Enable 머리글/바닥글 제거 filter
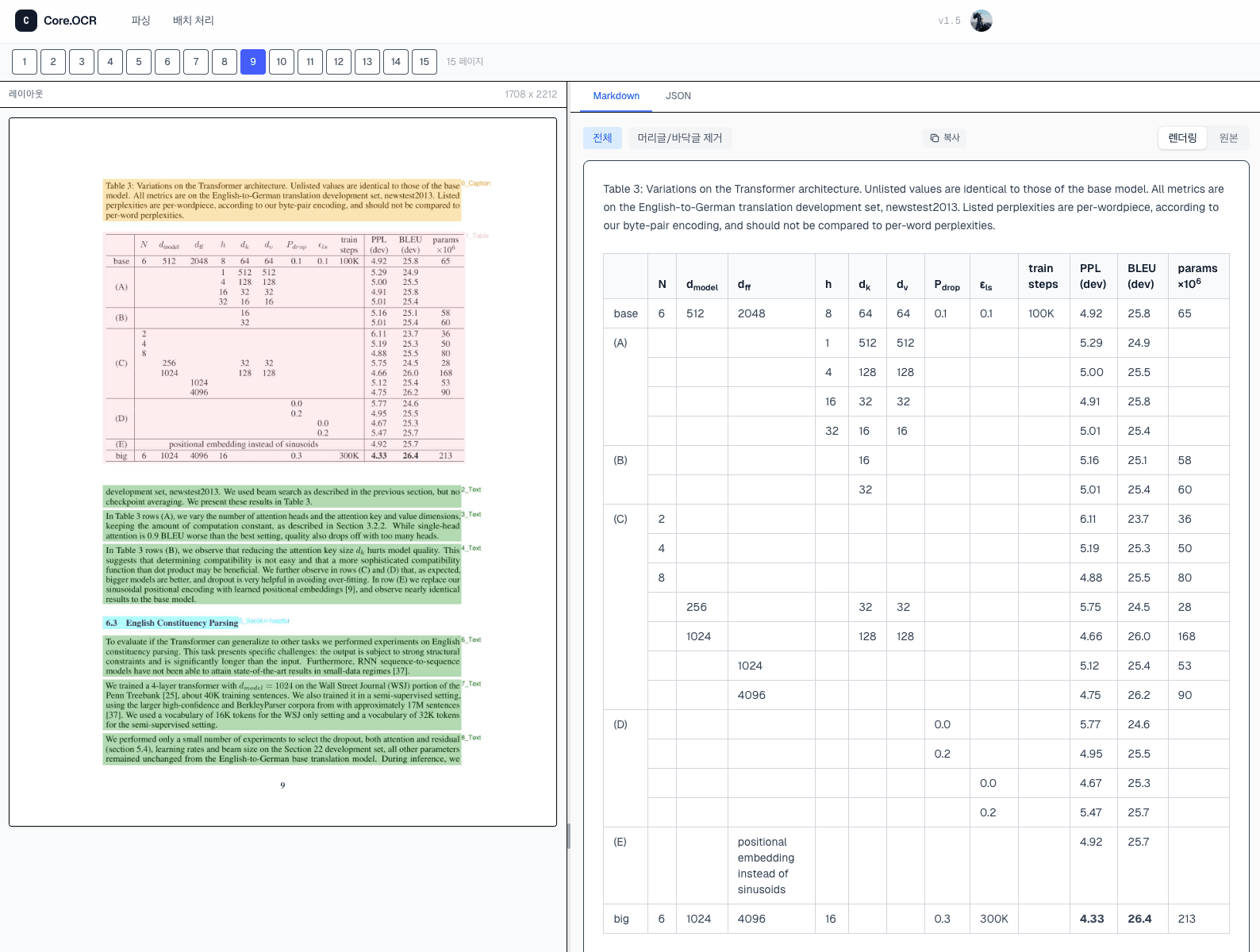This screenshot has height=952, width=1260. [x=680, y=138]
